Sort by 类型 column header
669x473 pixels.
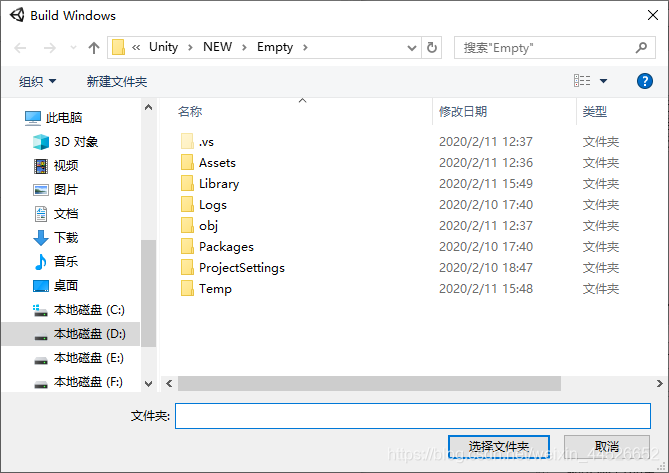(x=595, y=111)
